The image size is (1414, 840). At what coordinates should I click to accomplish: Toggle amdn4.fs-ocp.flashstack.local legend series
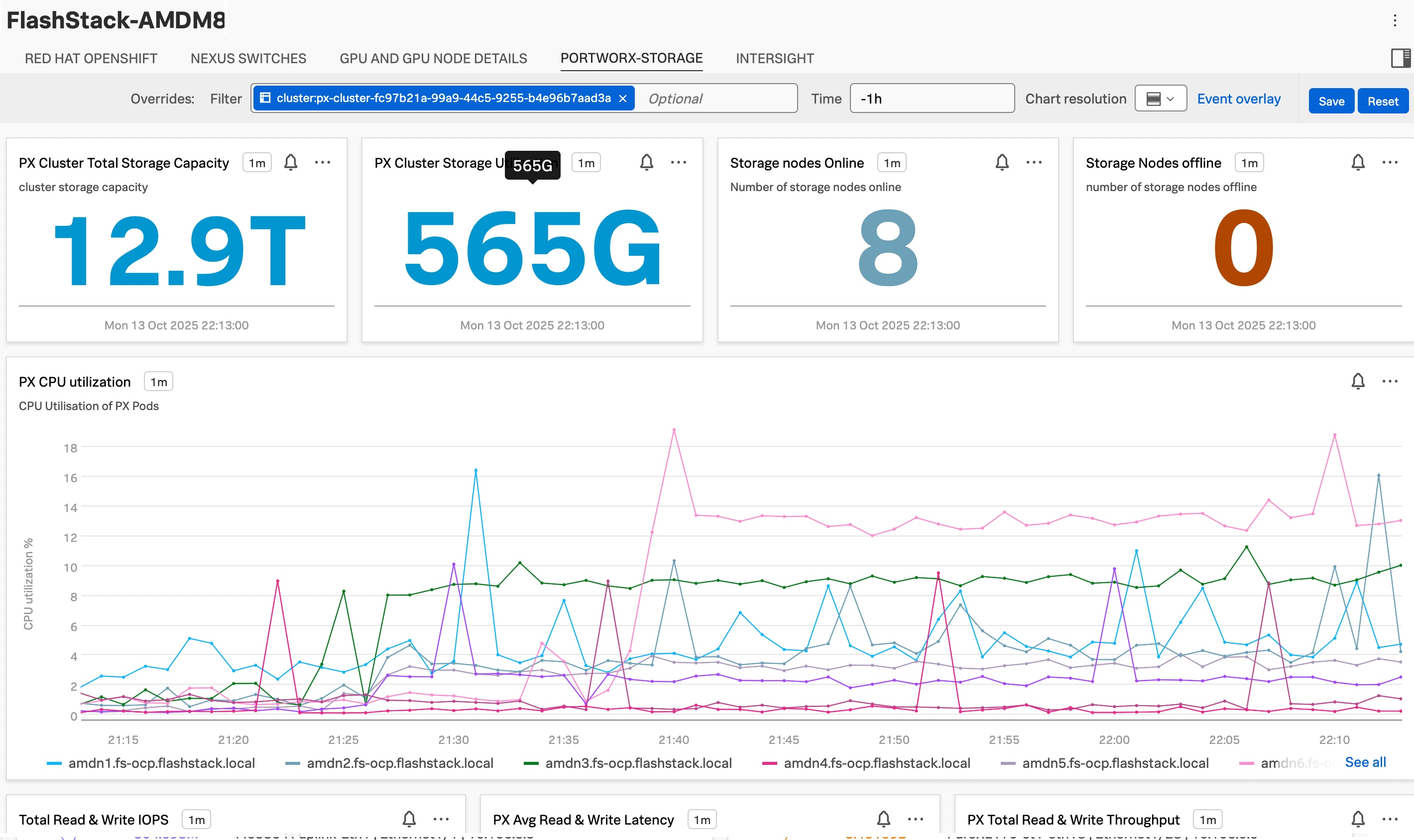click(x=876, y=763)
